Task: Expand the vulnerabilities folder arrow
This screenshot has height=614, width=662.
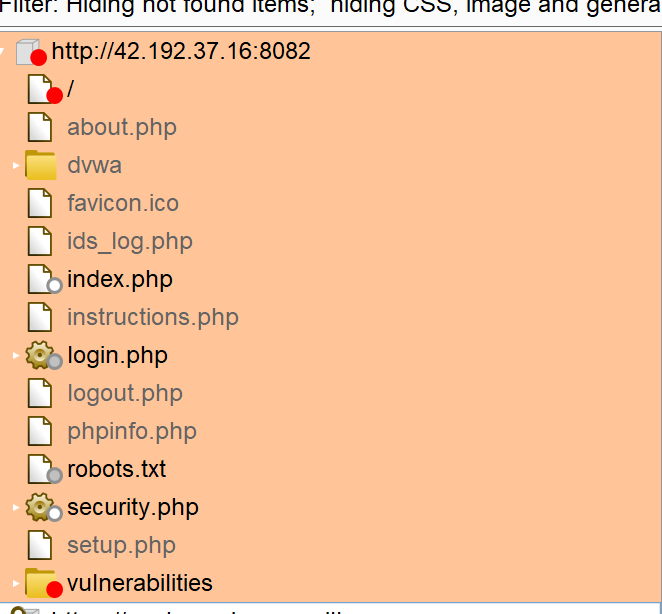Action: (16, 583)
